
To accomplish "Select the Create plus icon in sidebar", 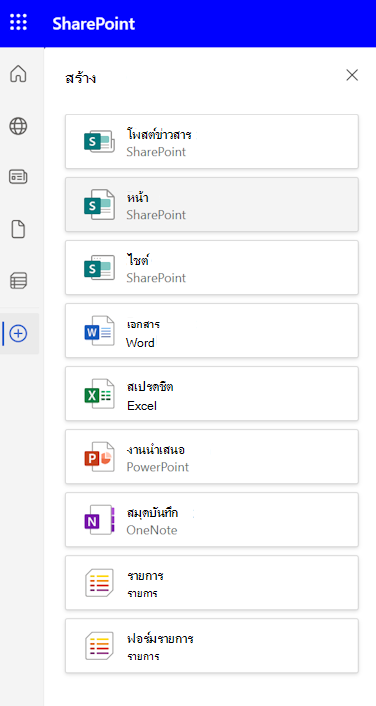I will tap(18, 333).
